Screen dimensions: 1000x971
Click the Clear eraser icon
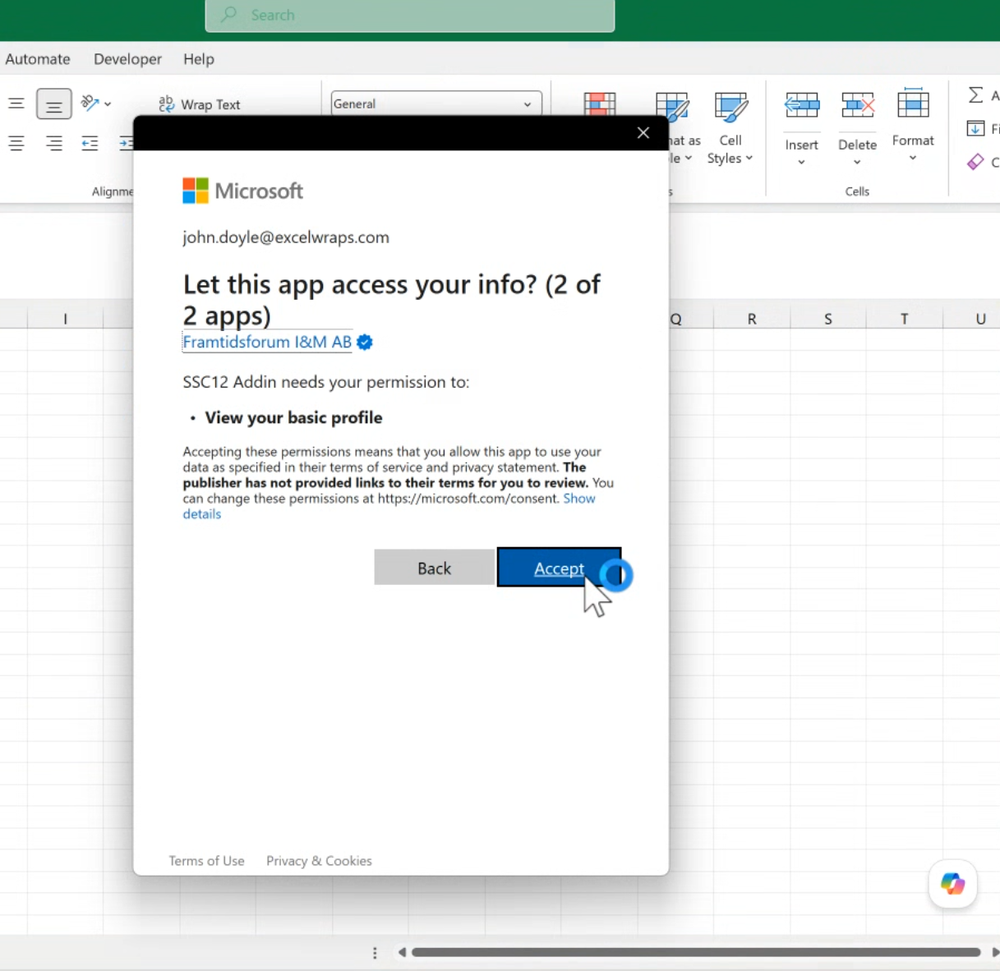975,162
